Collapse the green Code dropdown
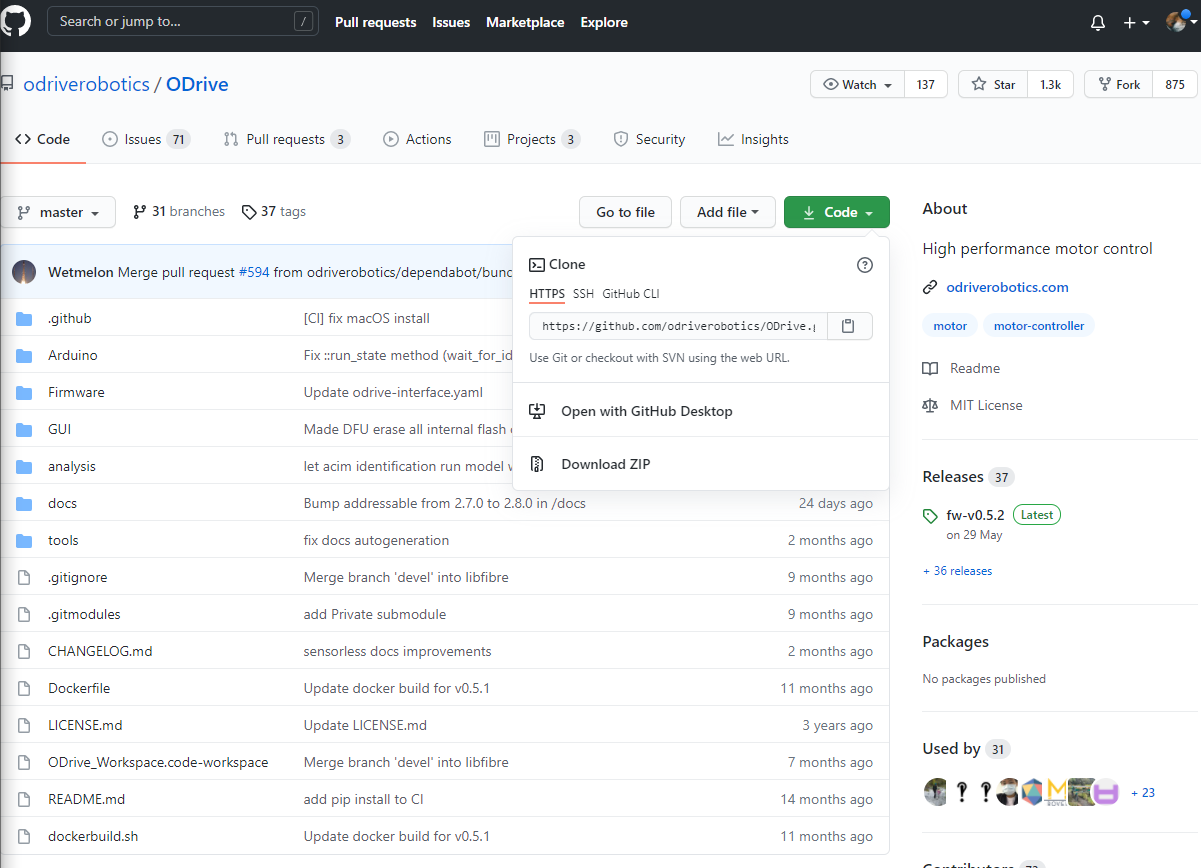This screenshot has width=1201, height=868. [x=837, y=212]
